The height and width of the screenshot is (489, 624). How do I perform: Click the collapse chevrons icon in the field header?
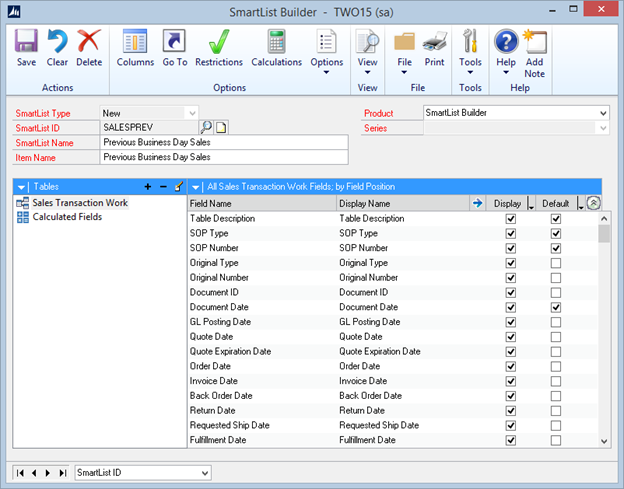pos(593,203)
